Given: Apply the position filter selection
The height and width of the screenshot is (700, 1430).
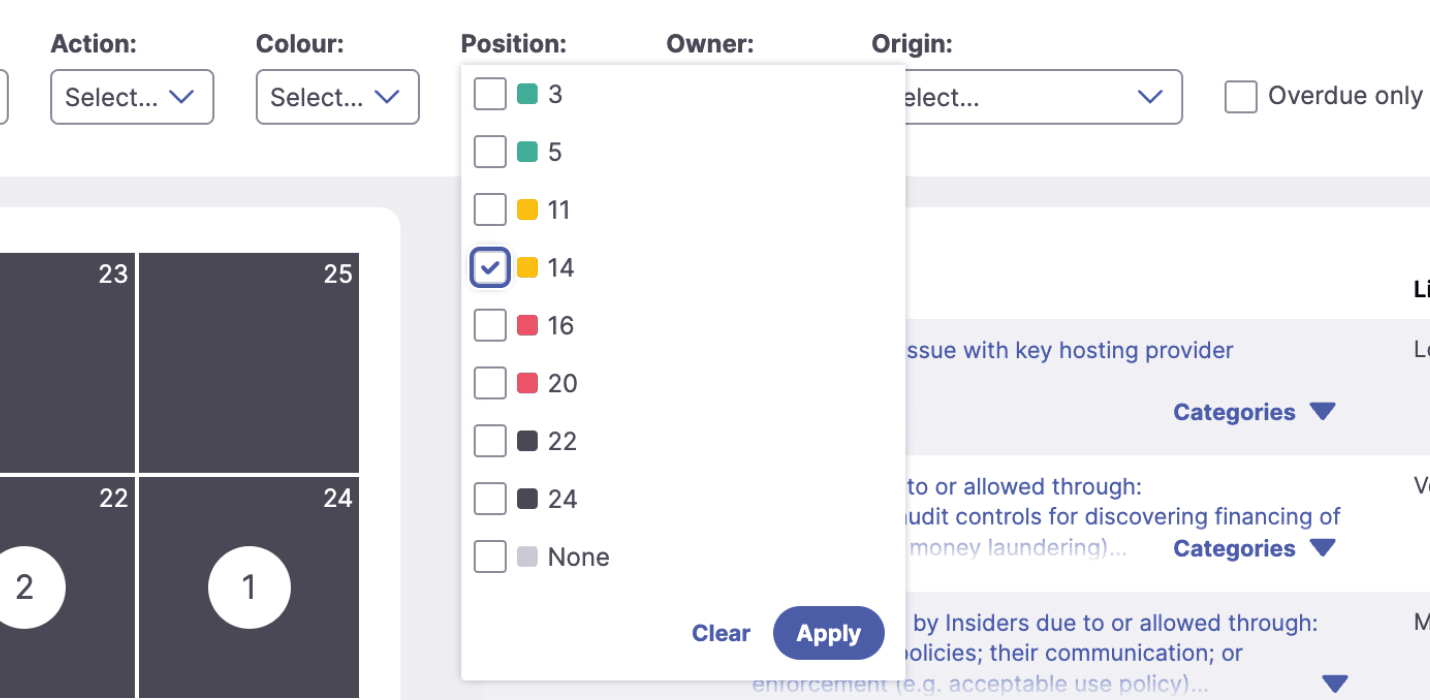Looking at the screenshot, I should (x=828, y=632).
